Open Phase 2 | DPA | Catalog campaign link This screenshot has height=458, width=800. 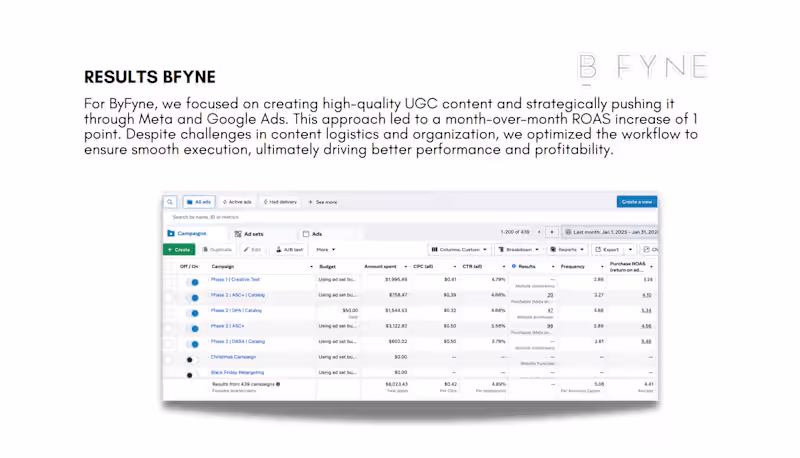236,310
